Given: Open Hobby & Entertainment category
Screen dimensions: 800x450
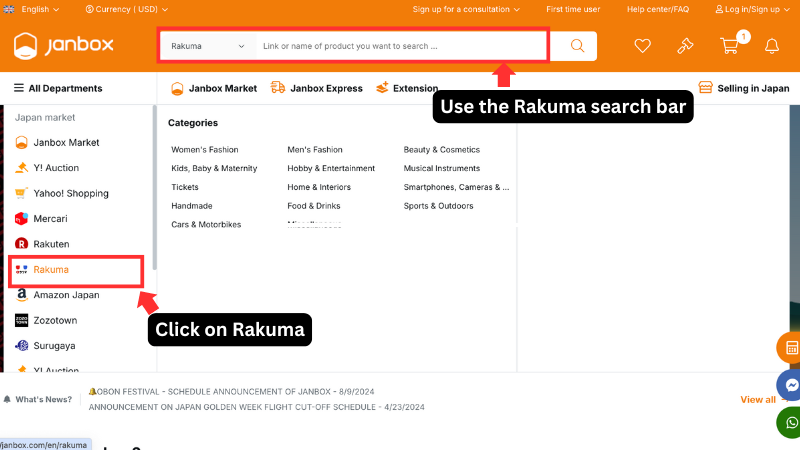Looking at the screenshot, I should [331, 168].
